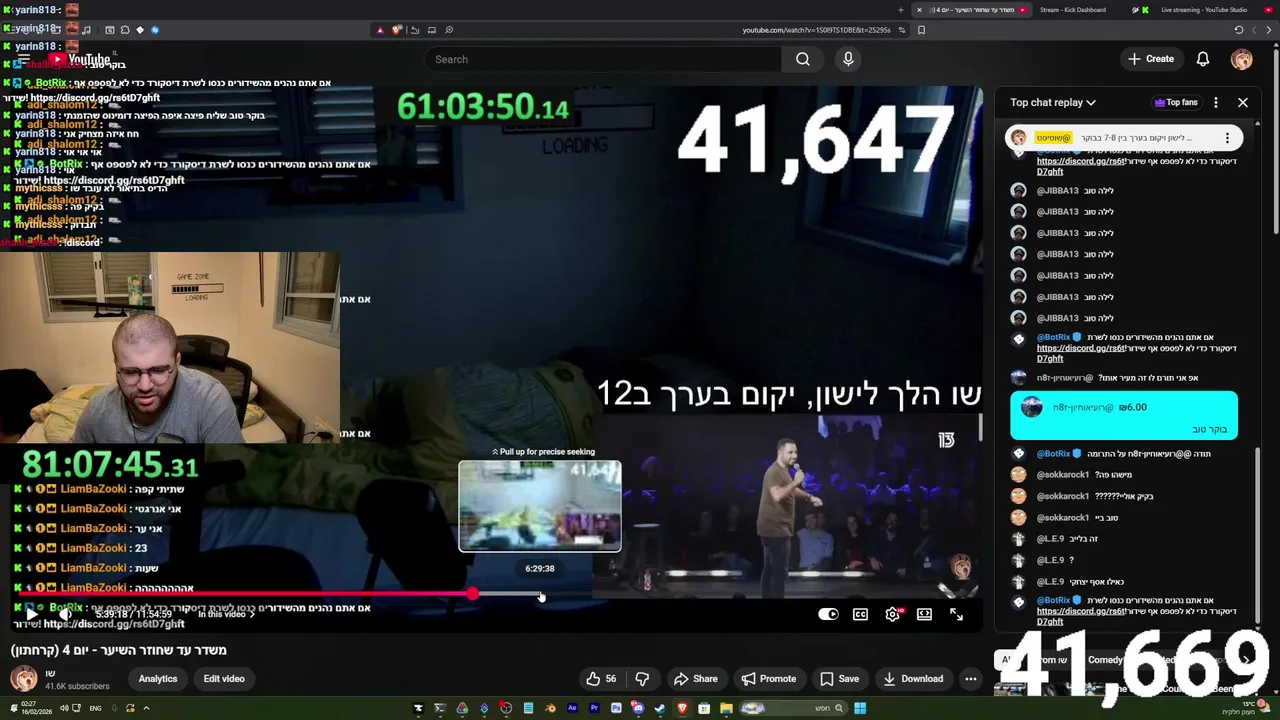Click the Edit video button
Viewport: 1280px width, 720px height.
tap(224, 679)
